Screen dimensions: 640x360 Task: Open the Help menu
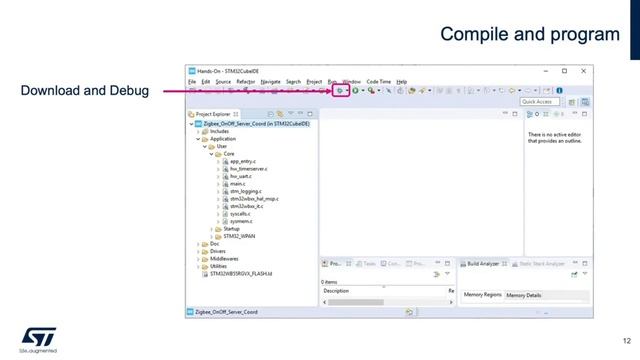[402, 82]
